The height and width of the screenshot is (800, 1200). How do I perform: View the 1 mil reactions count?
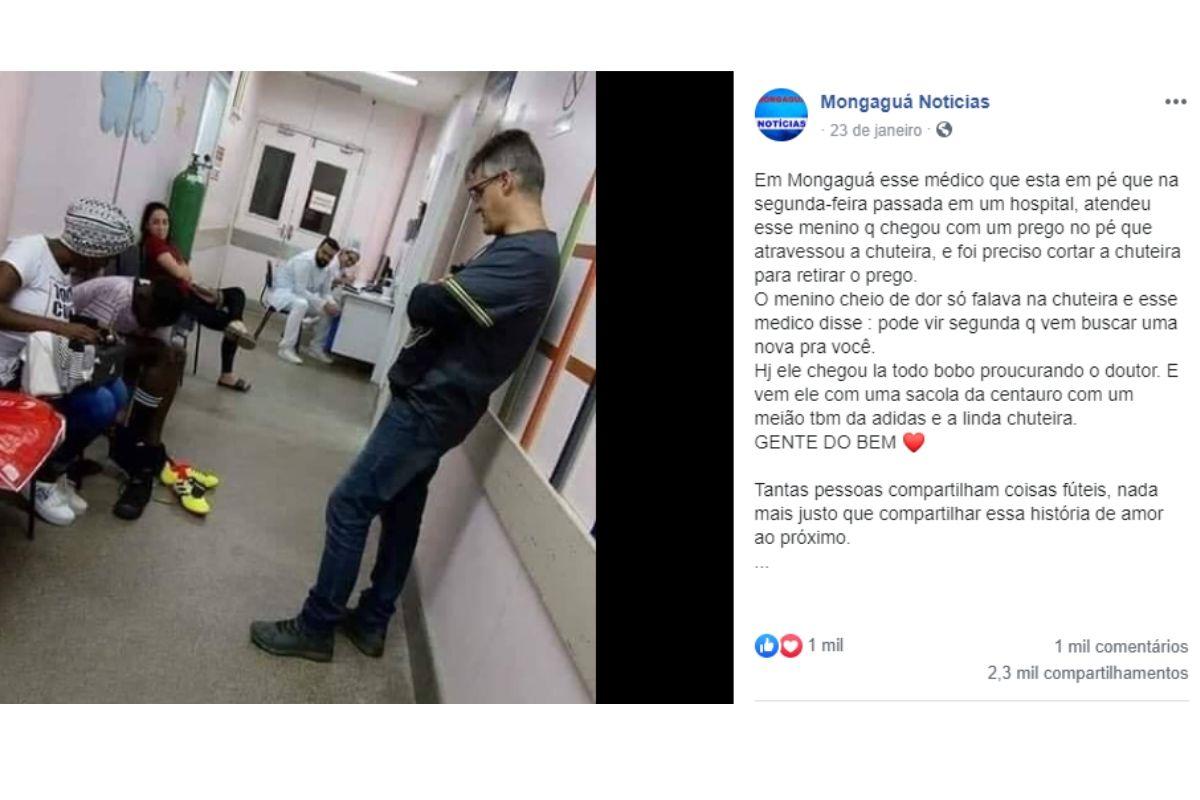[825, 646]
